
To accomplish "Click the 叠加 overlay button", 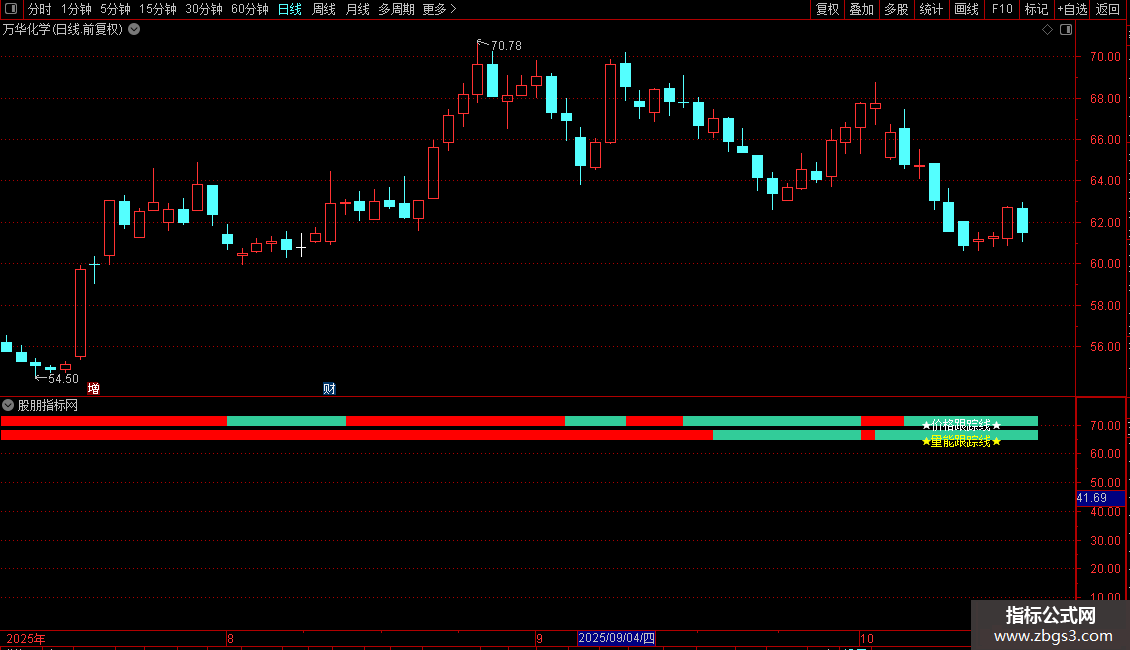I will (x=861, y=9).
